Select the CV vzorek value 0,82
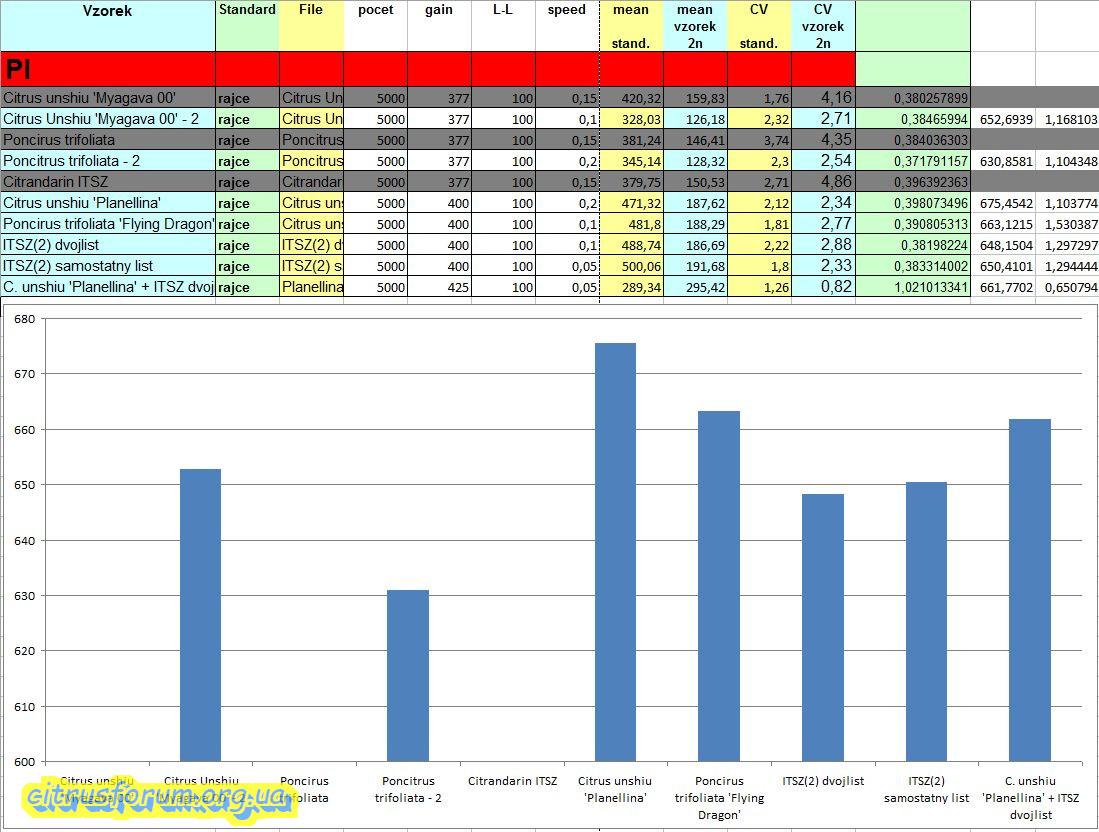Screen dimensions: 1099x832 823,287
